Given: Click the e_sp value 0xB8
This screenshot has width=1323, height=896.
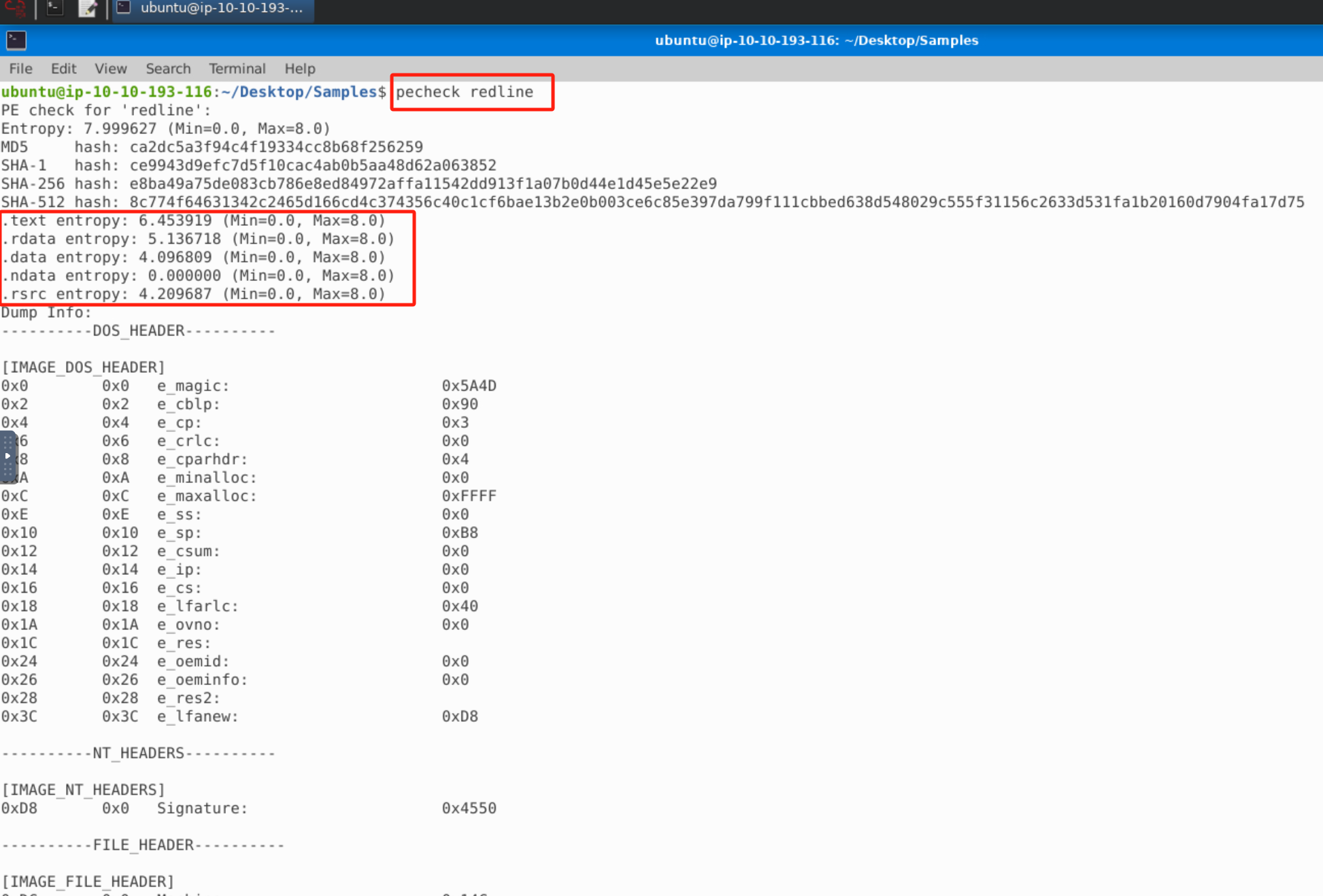Looking at the screenshot, I should tap(460, 533).
